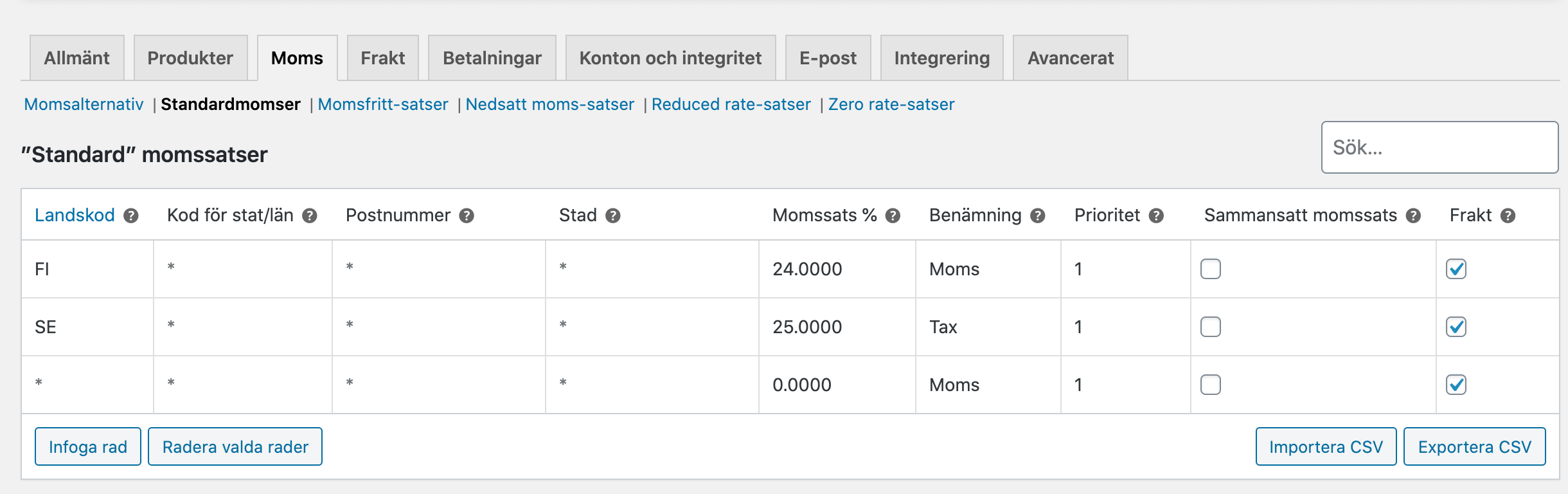
Task: Enable Sammansatt momssats for FI row
Action: (x=1211, y=269)
